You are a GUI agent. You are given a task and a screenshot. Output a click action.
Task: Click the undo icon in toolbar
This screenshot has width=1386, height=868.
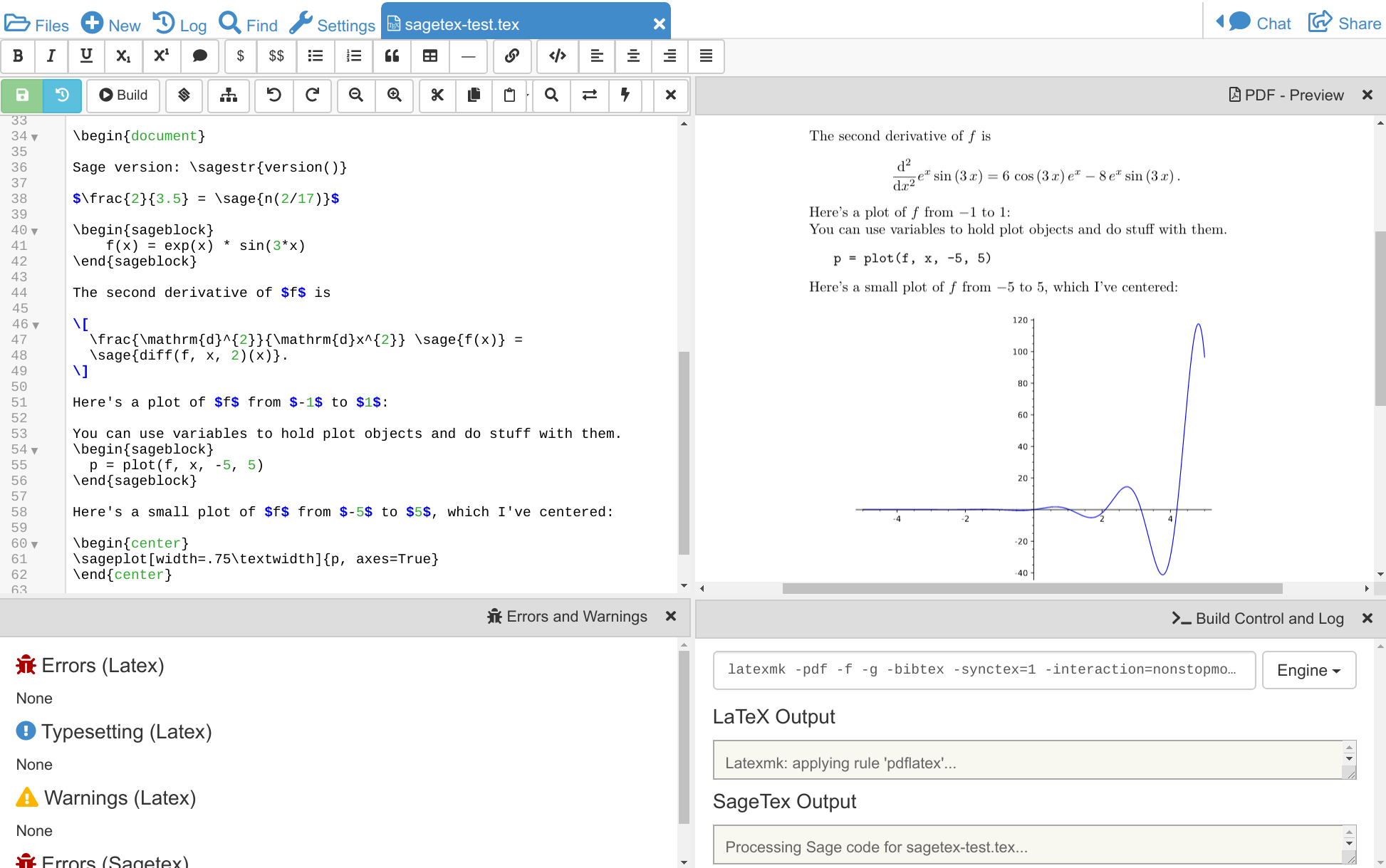274,95
